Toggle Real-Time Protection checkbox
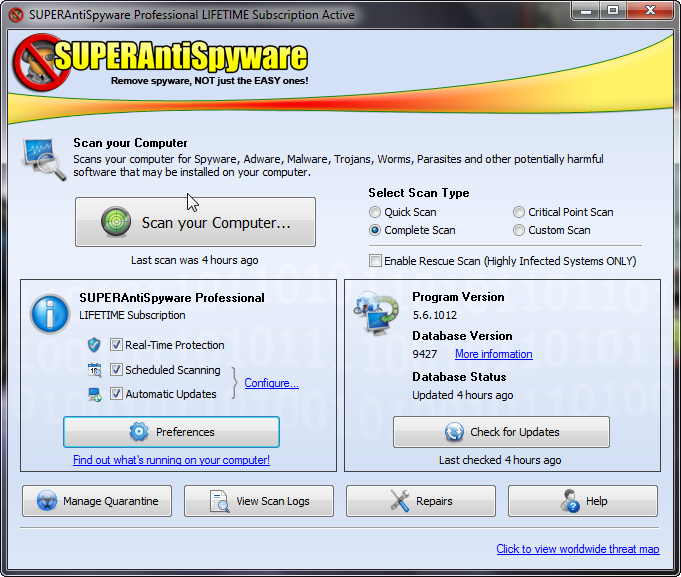The height and width of the screenshot is (577, 681). (116, 345)
